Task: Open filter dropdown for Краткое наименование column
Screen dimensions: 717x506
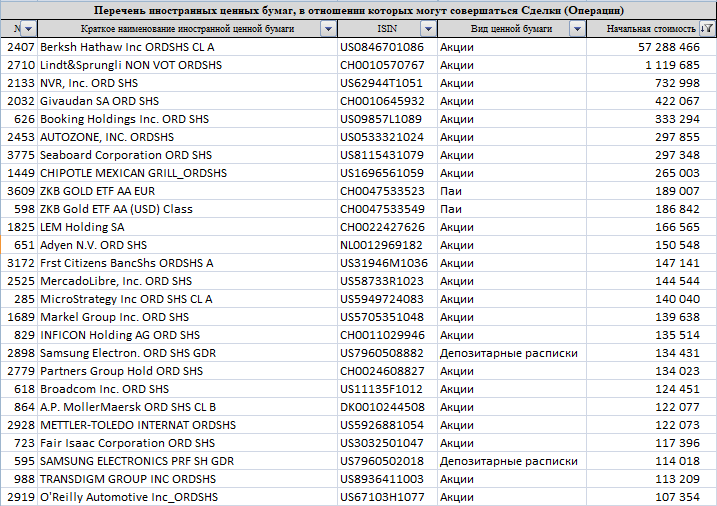Action: pos(328,29)
